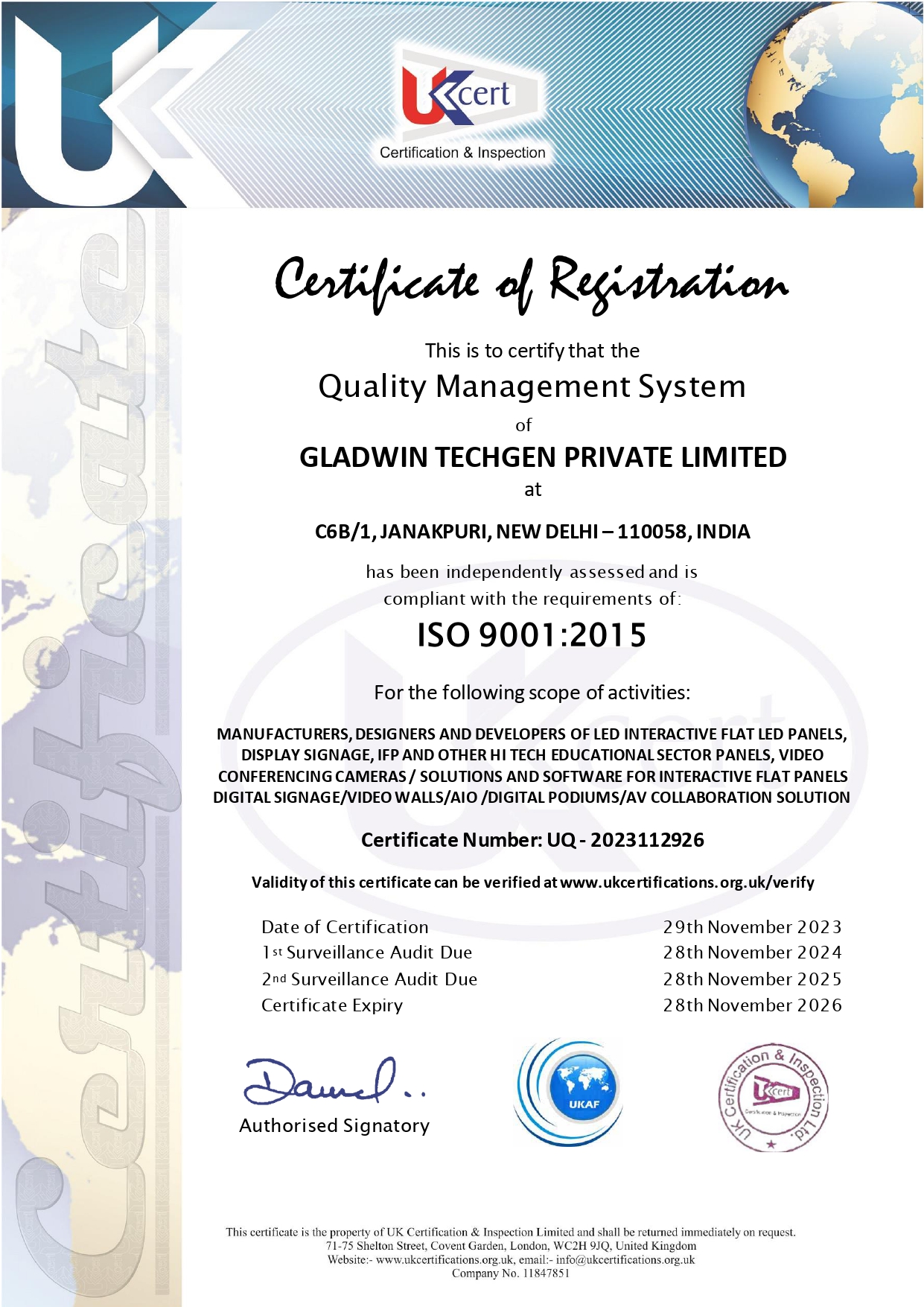Click the ISO 9001:2015 standard text
Image resolution: width=924 pixels, height=1307 pixels.
(x=531, y=635)
